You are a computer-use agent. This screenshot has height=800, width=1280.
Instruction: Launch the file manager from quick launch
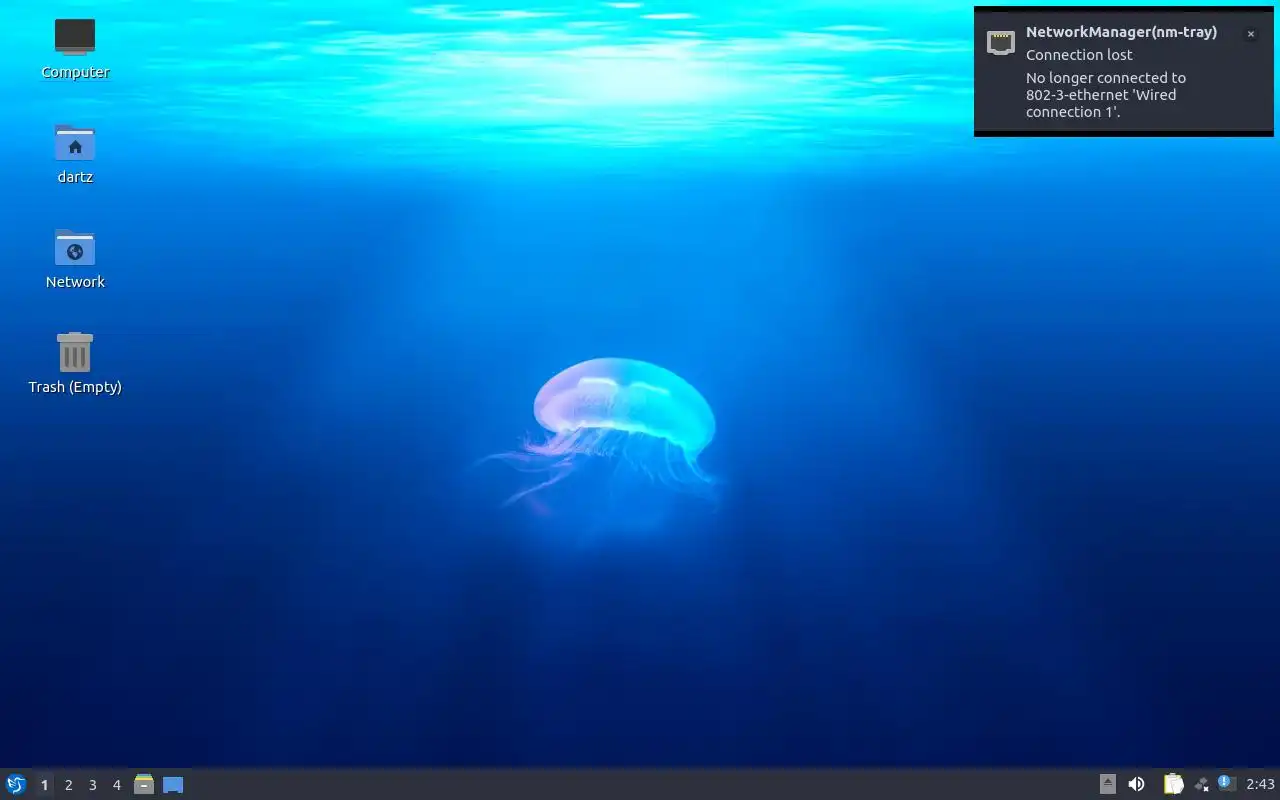[x=144, y=785]
